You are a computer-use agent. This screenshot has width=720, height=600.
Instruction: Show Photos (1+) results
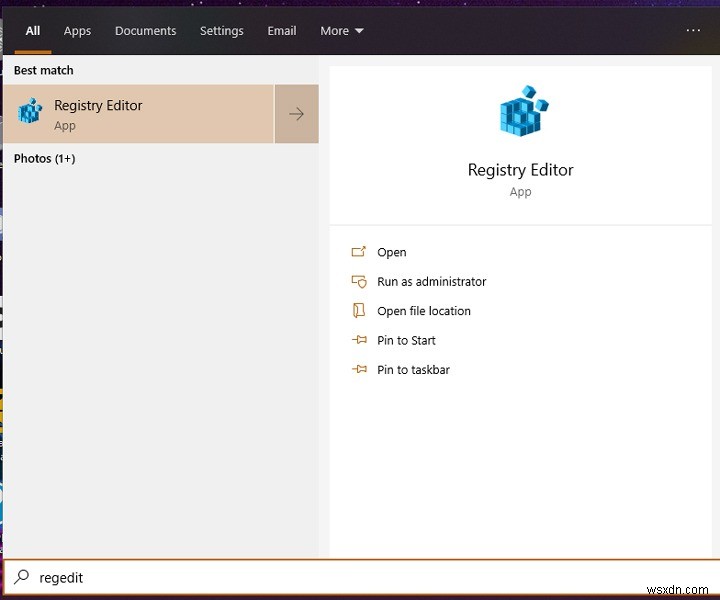(45, 159)
